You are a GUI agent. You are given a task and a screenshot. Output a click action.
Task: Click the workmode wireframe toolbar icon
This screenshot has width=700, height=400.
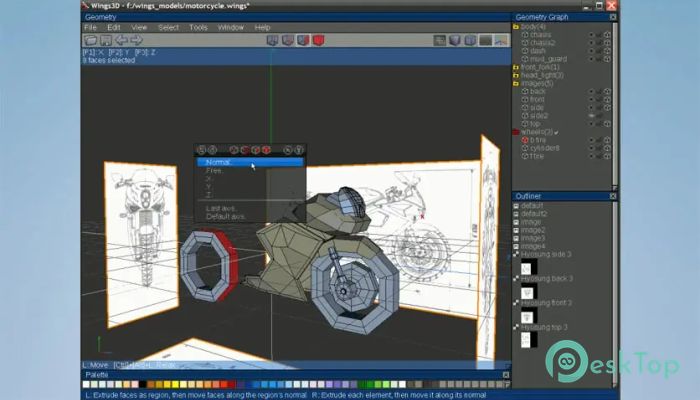[440, 40]
